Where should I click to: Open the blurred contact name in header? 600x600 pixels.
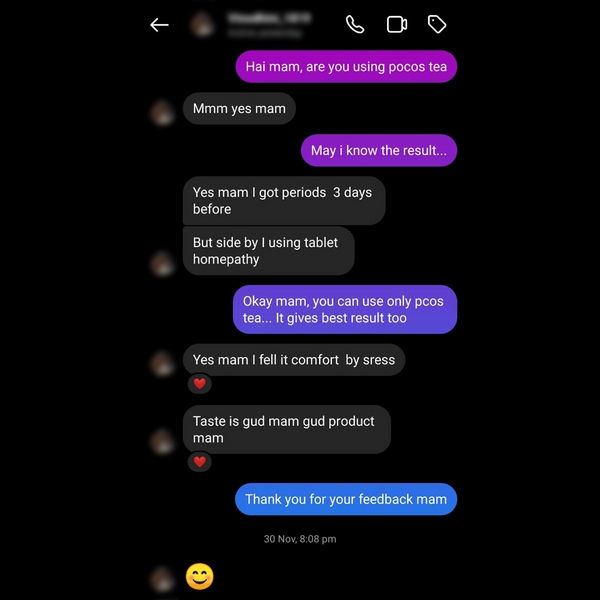pos(269,18)
